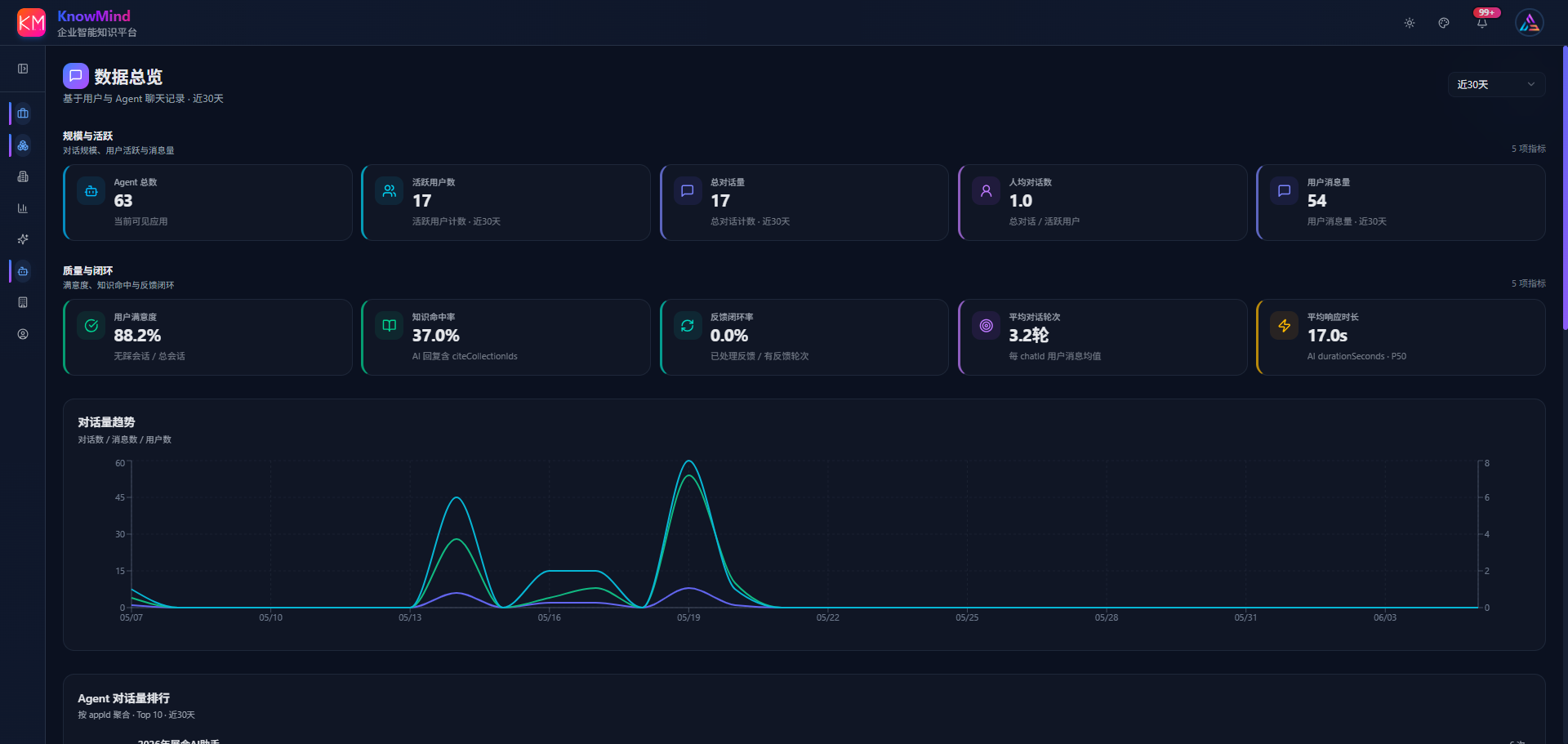Open the user profile circle sidebar icon
Viewport: 1568px width, 744px height.
point(23,334)
